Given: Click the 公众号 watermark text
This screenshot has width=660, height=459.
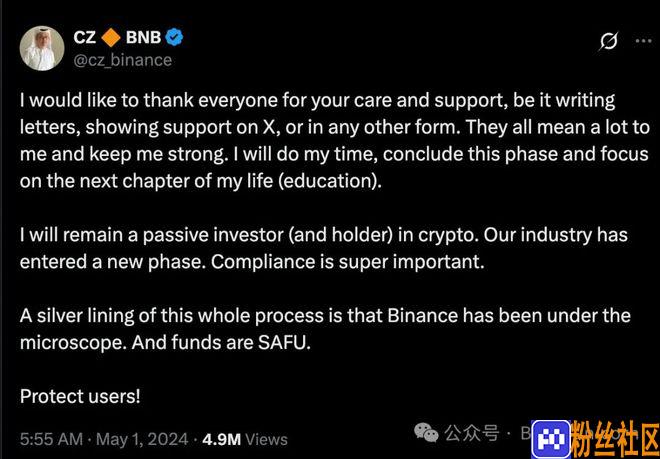Looking at the screenshot, I should tap(471, 432).
